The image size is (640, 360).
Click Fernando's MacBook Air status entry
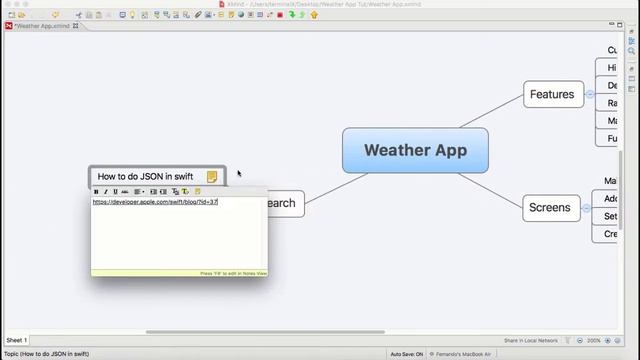[460, 354]
